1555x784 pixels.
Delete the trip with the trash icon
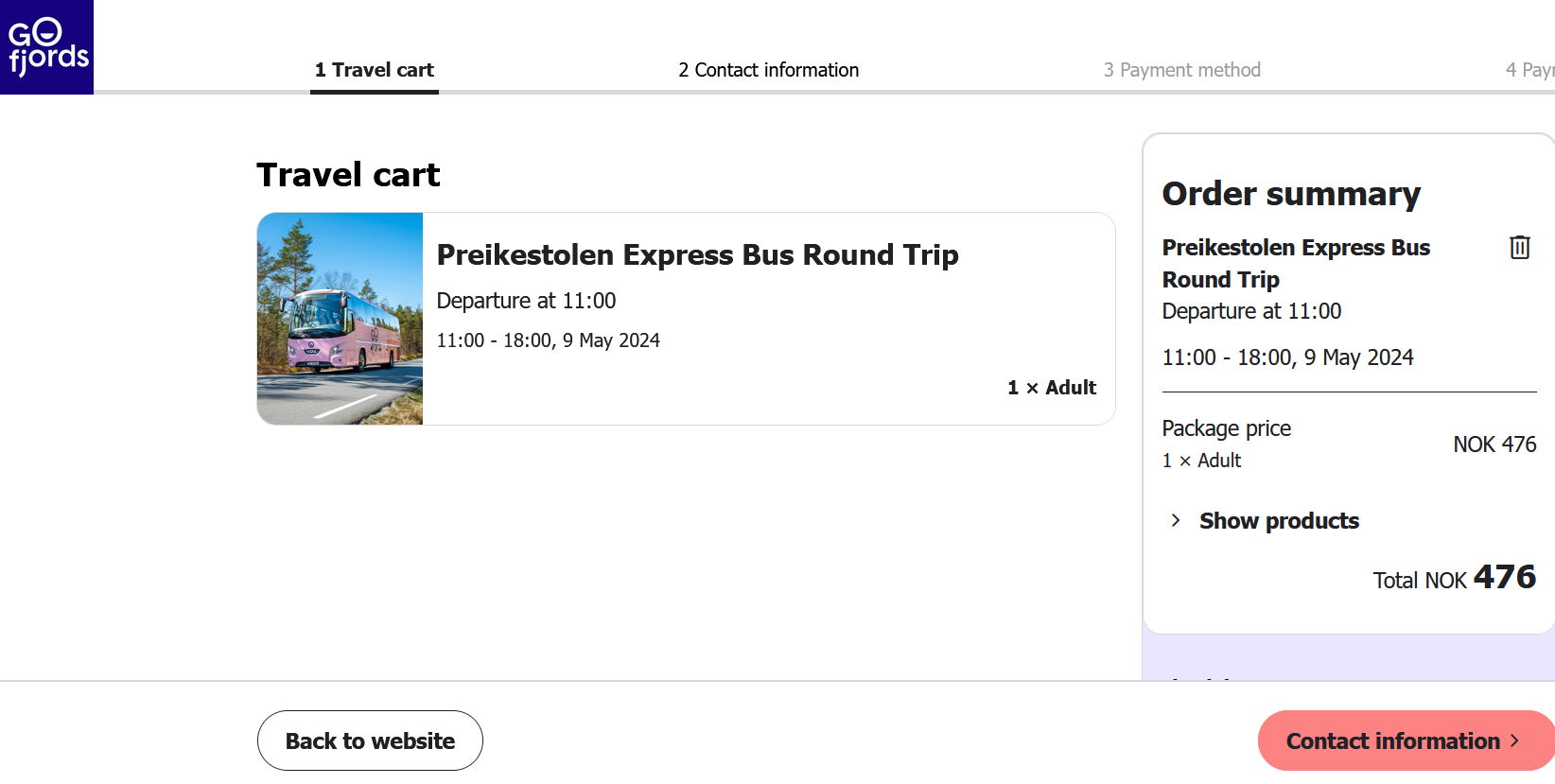1519,248
